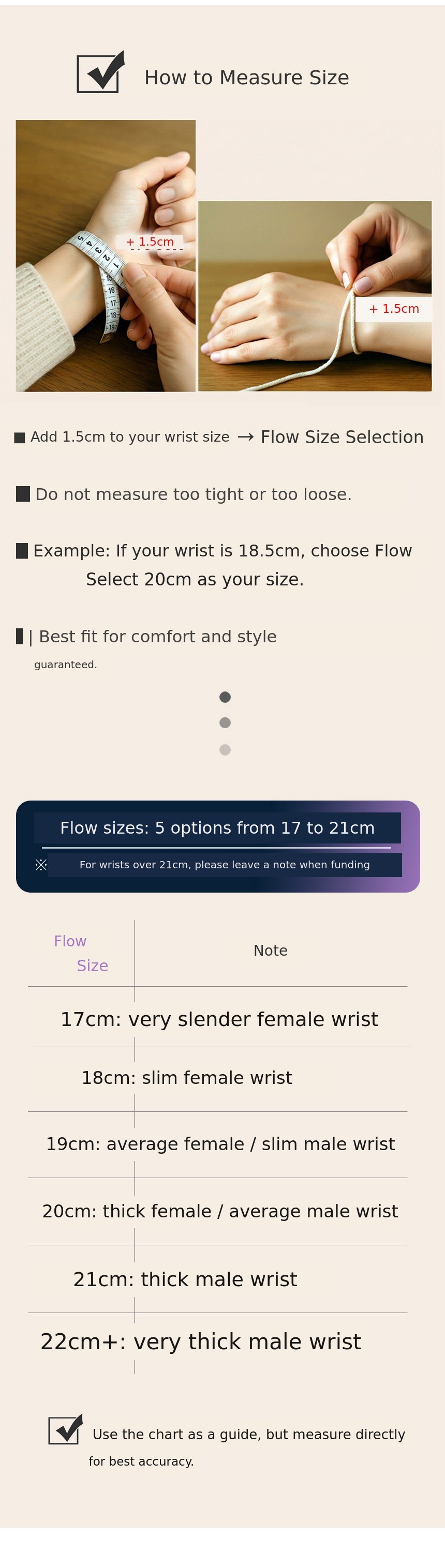Select the 20cm thick female / average male row
445x1568 pixels.
pyautogui.click(x=220, y=1211)
